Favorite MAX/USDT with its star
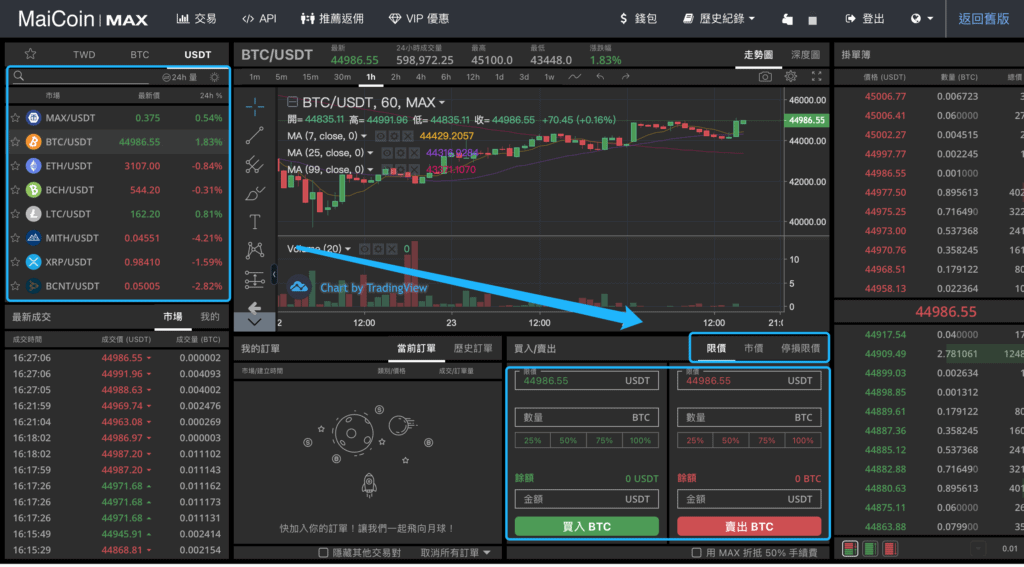The image size is (1024, 567). click(x=15, y=118)
